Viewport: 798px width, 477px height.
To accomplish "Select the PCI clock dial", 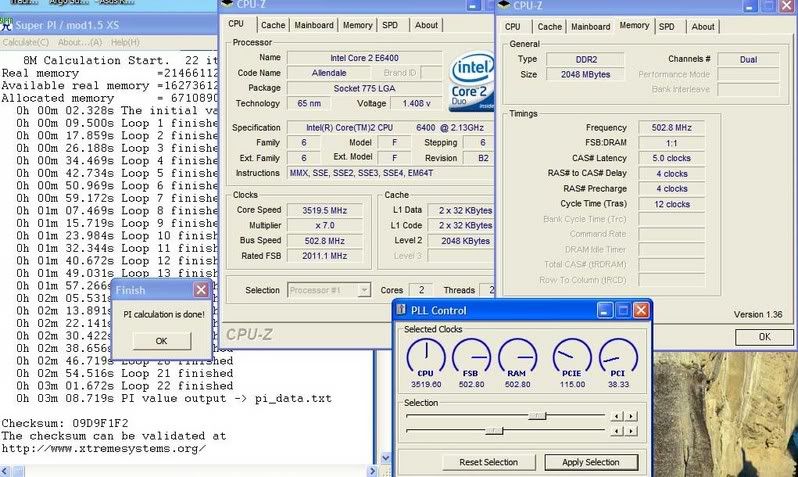I will (618, 358).
